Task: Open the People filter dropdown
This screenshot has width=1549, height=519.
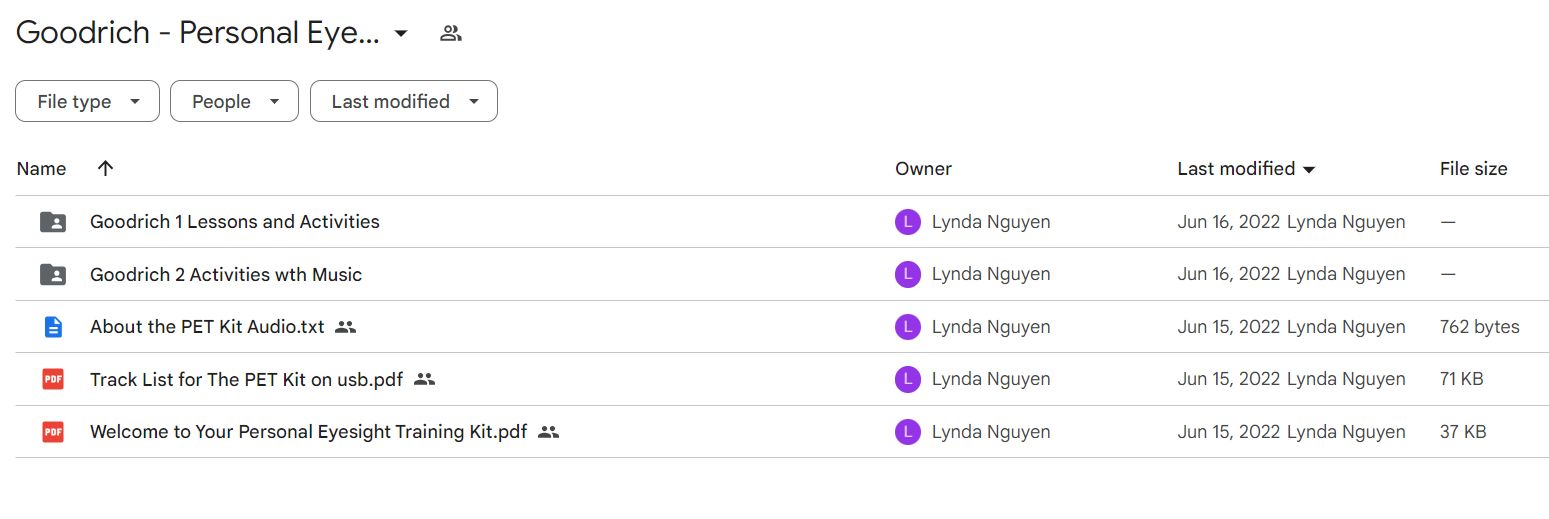Action: [234, 101]
